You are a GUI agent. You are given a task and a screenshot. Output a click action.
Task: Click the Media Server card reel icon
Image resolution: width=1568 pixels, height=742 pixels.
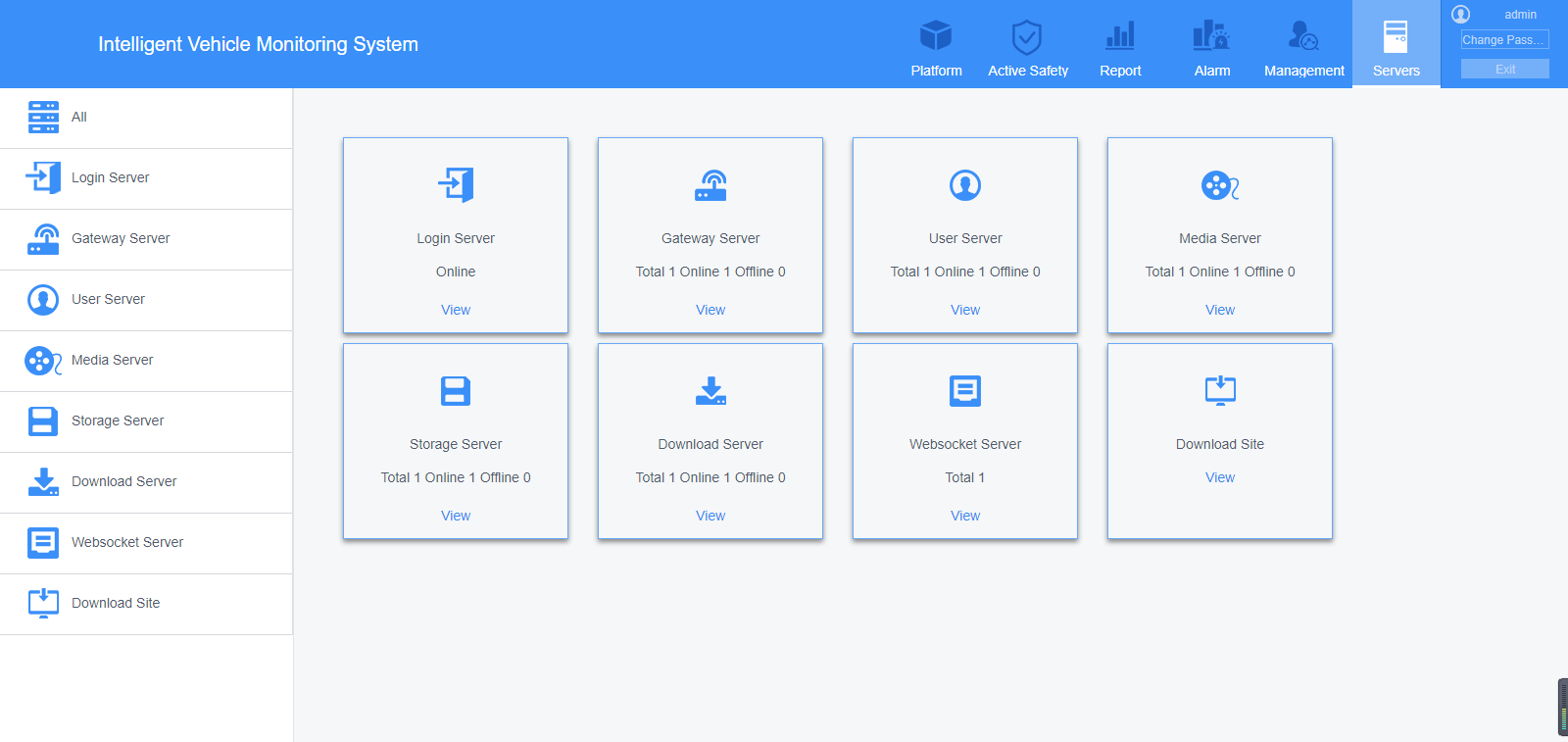coord(1220,185)
